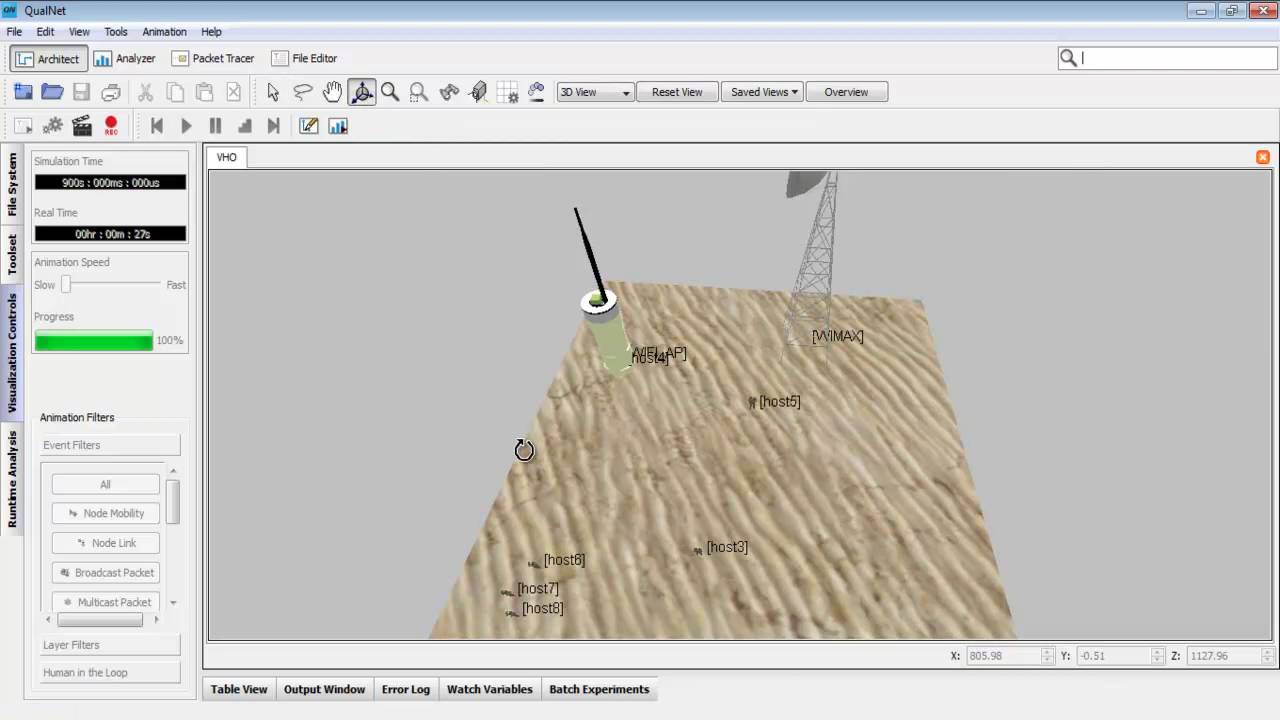This screenshot has height=720, width=1280.
Task: Pause the simulation
Action: (215, 126)
